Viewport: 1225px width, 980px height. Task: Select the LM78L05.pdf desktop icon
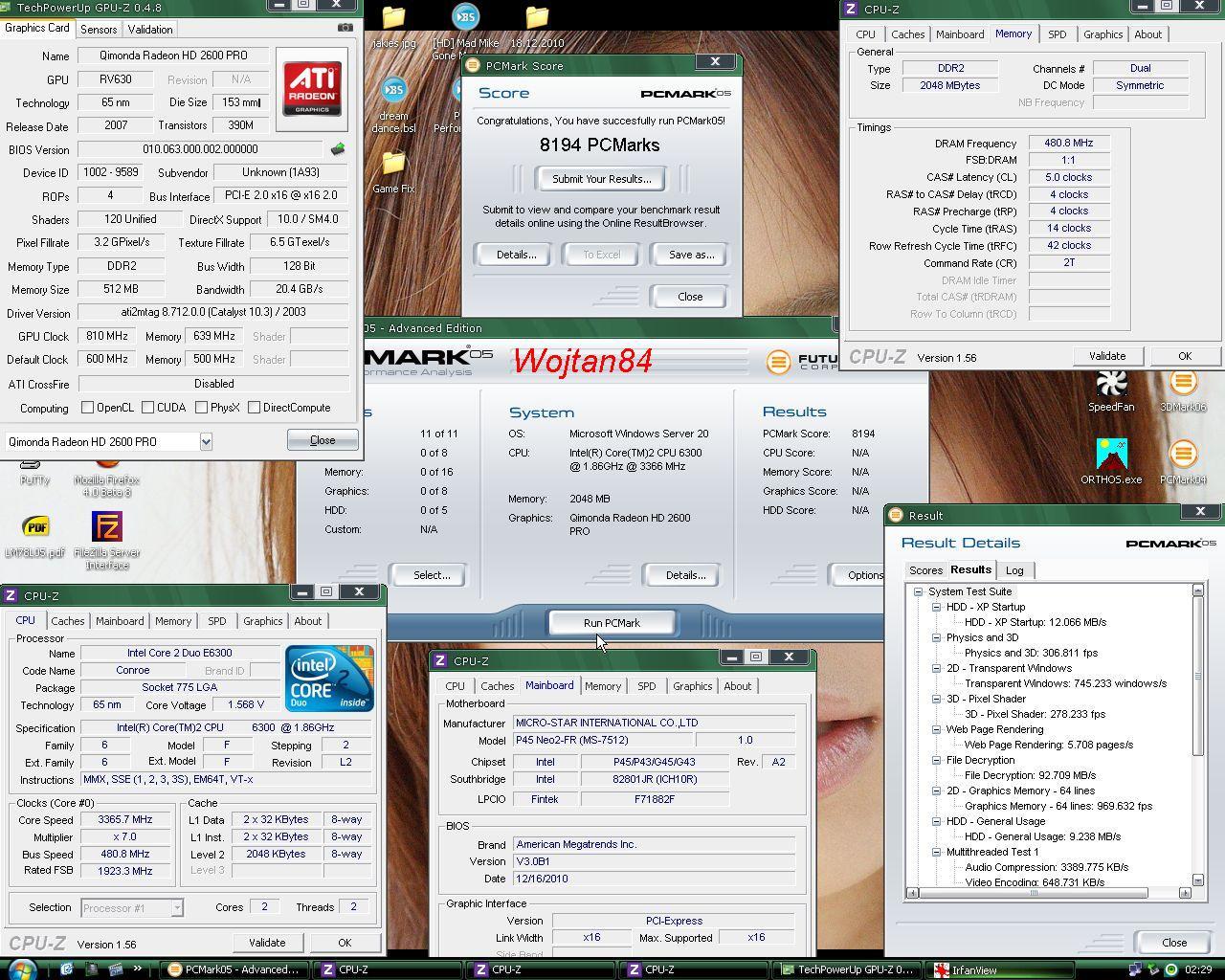click(34, 536)
